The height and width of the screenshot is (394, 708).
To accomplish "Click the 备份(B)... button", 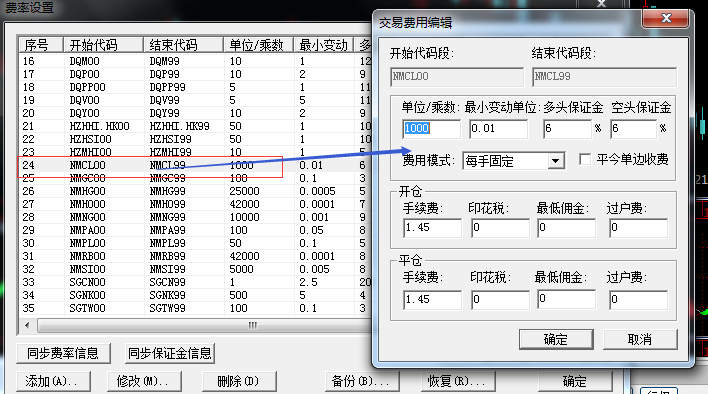I will (362, 381).
